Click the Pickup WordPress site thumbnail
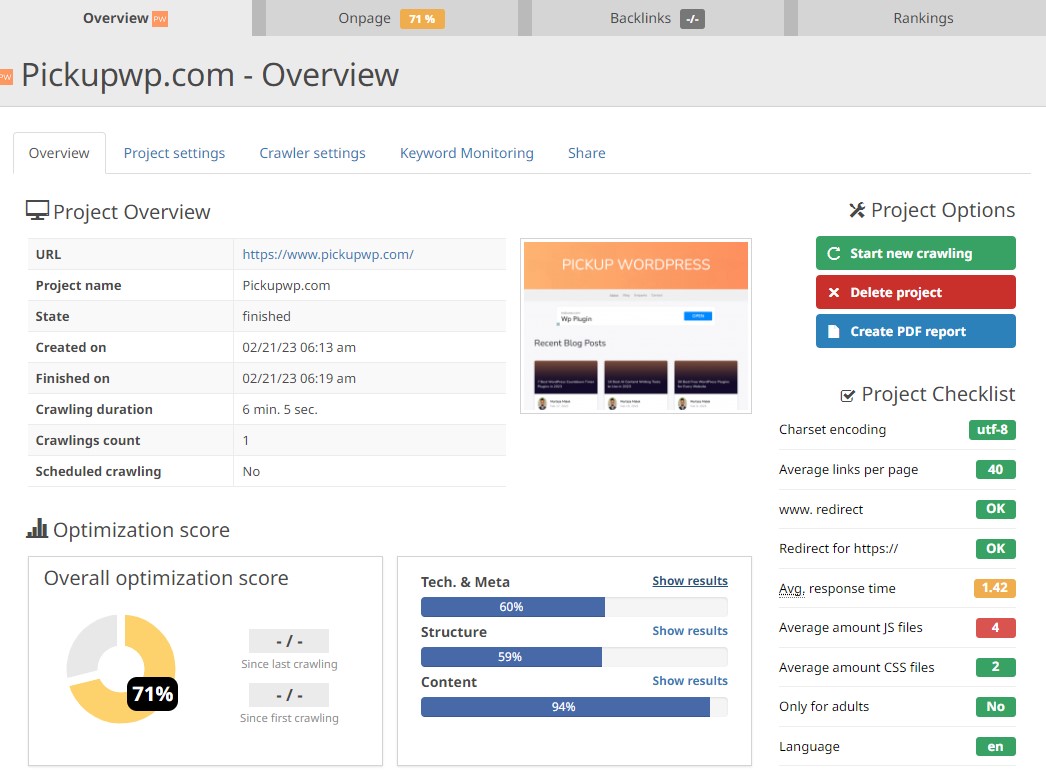Viewport: 1046px width, 770px height. coord(636,326)
